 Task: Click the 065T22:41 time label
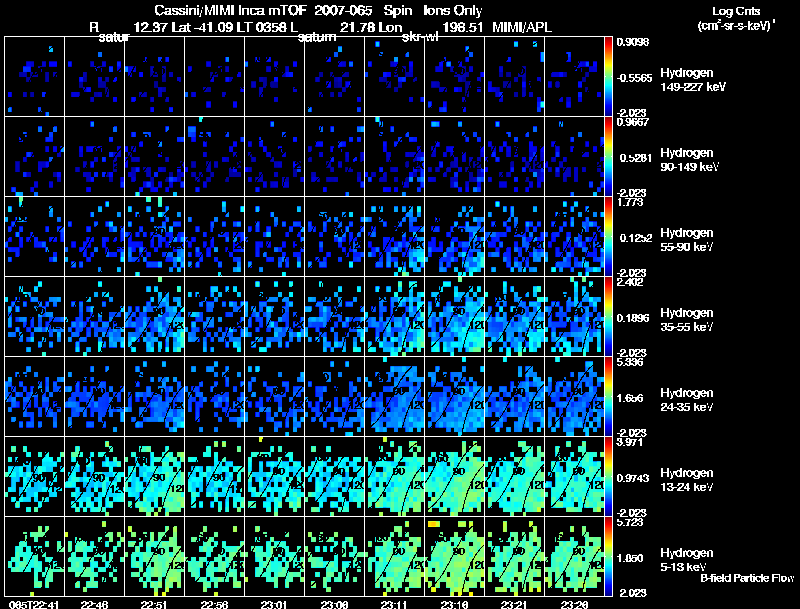coord(34,605)
